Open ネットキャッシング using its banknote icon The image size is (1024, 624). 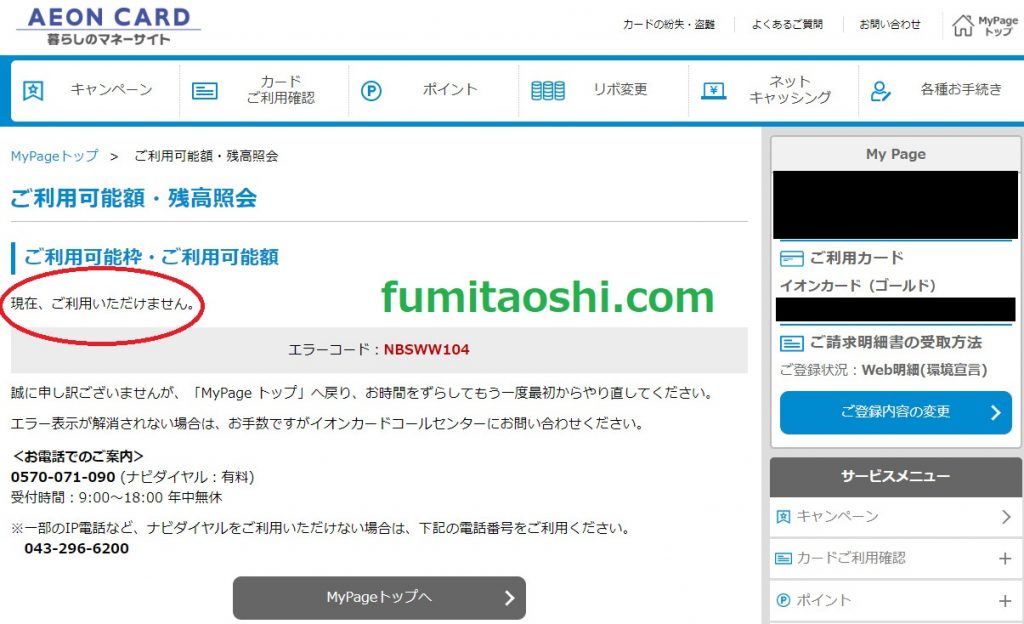coord(714,90)
